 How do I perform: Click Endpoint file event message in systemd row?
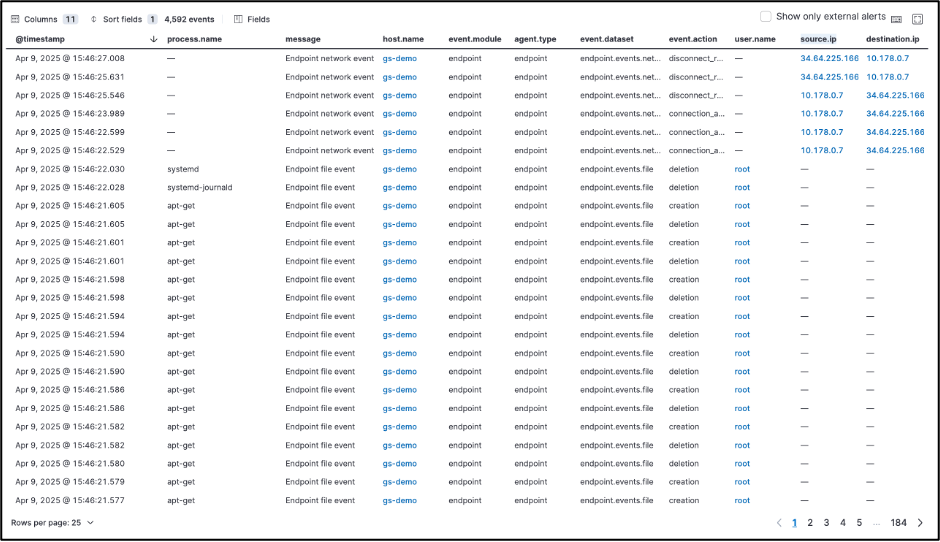point(320,169)
